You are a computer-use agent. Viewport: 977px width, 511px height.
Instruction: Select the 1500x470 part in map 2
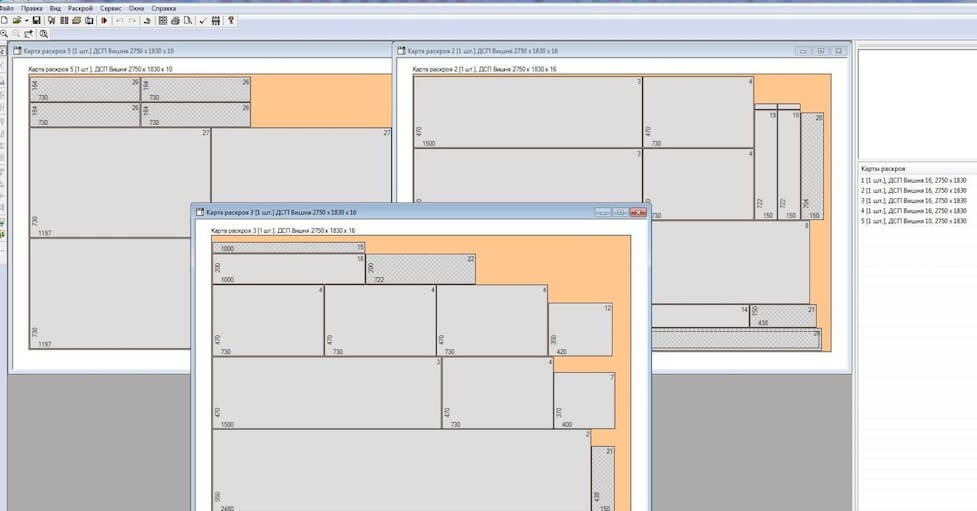(x=527, y=112)
